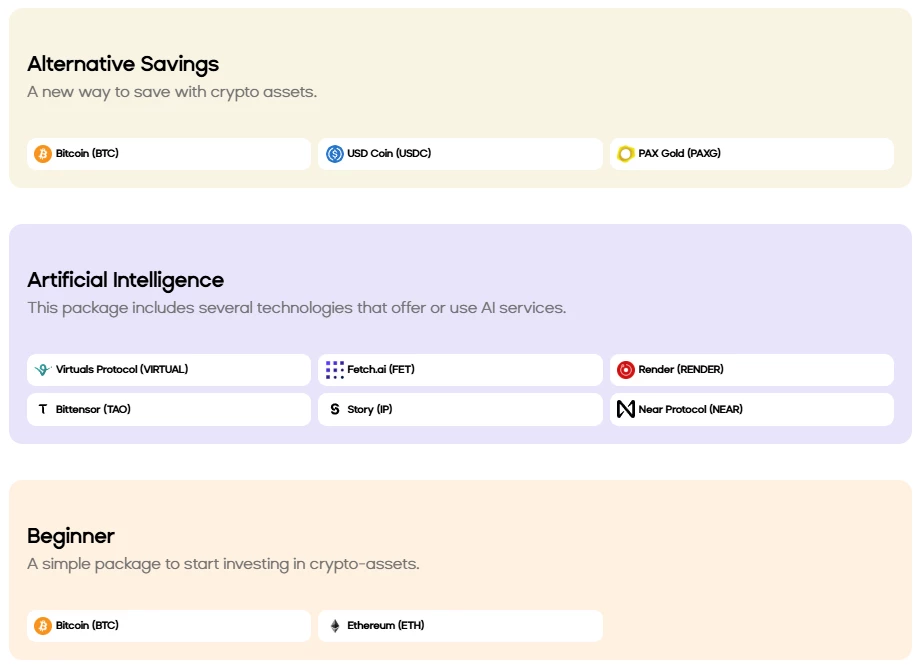Click the USD Coin logo icon
Screen dimensions: 920x665
[x=334, y=154]
